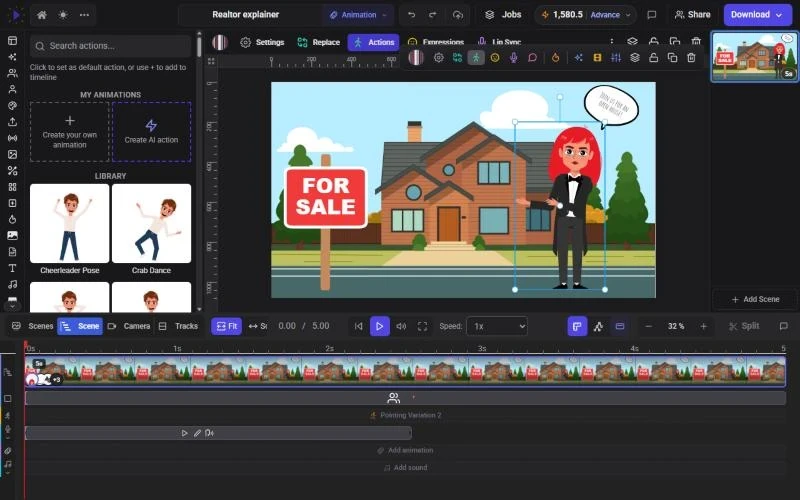This screenshot has width=800, height=500.
Task: Click the Fit canvas button
Action: (x=227, y=326)
